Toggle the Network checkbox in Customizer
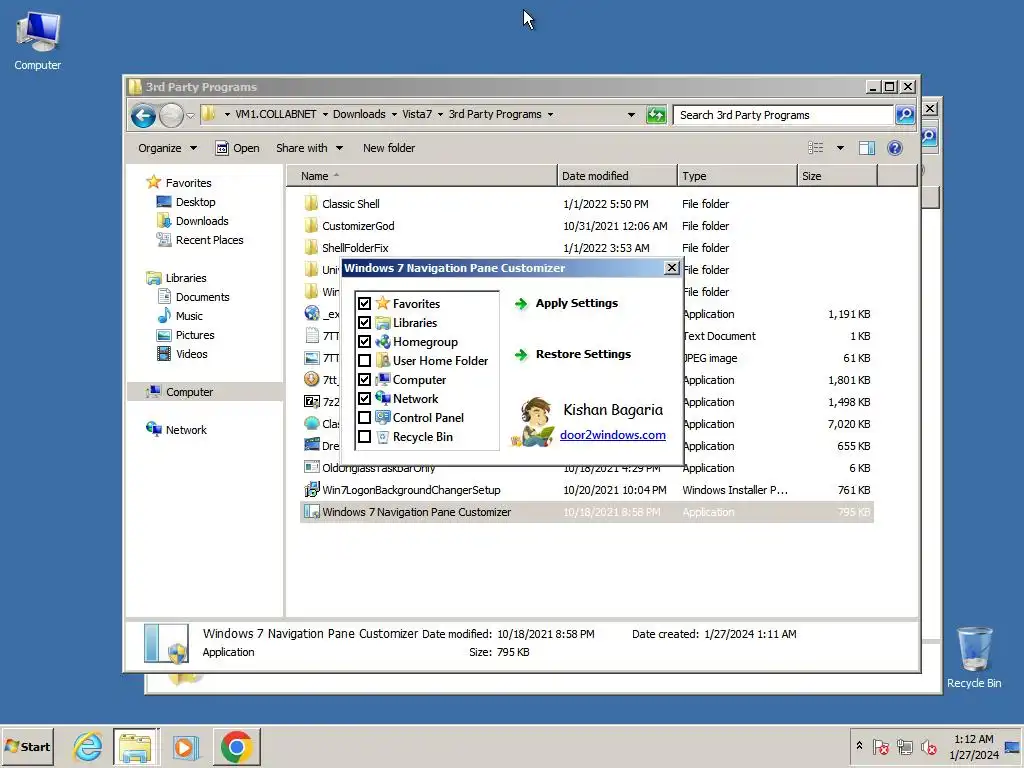This screenshot has width=1024, height=768. point(364,398)
